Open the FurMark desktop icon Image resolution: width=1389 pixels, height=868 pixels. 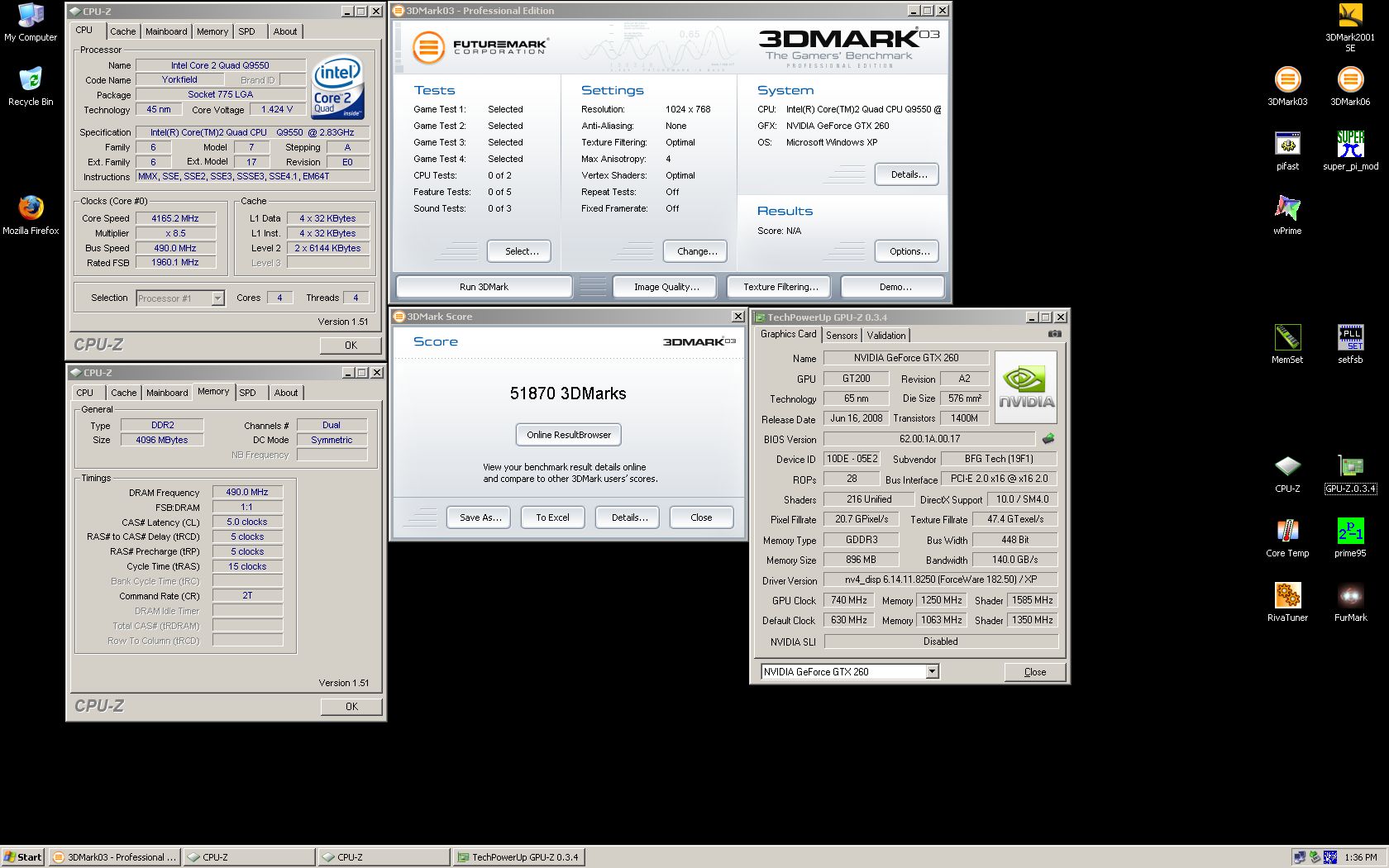tap(1350, 603)
